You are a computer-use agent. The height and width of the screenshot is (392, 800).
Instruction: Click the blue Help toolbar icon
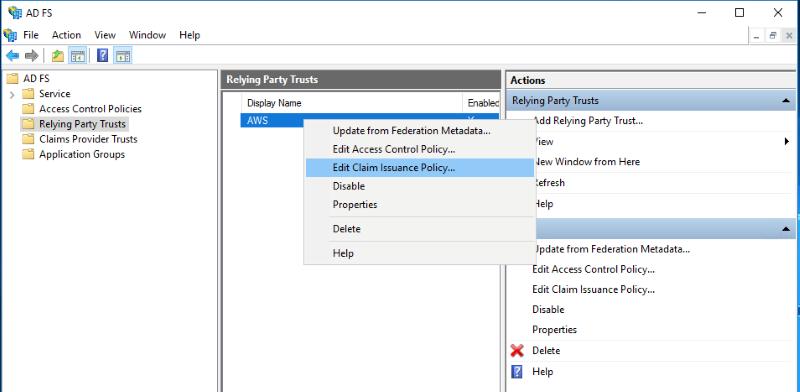pos(103,56)
